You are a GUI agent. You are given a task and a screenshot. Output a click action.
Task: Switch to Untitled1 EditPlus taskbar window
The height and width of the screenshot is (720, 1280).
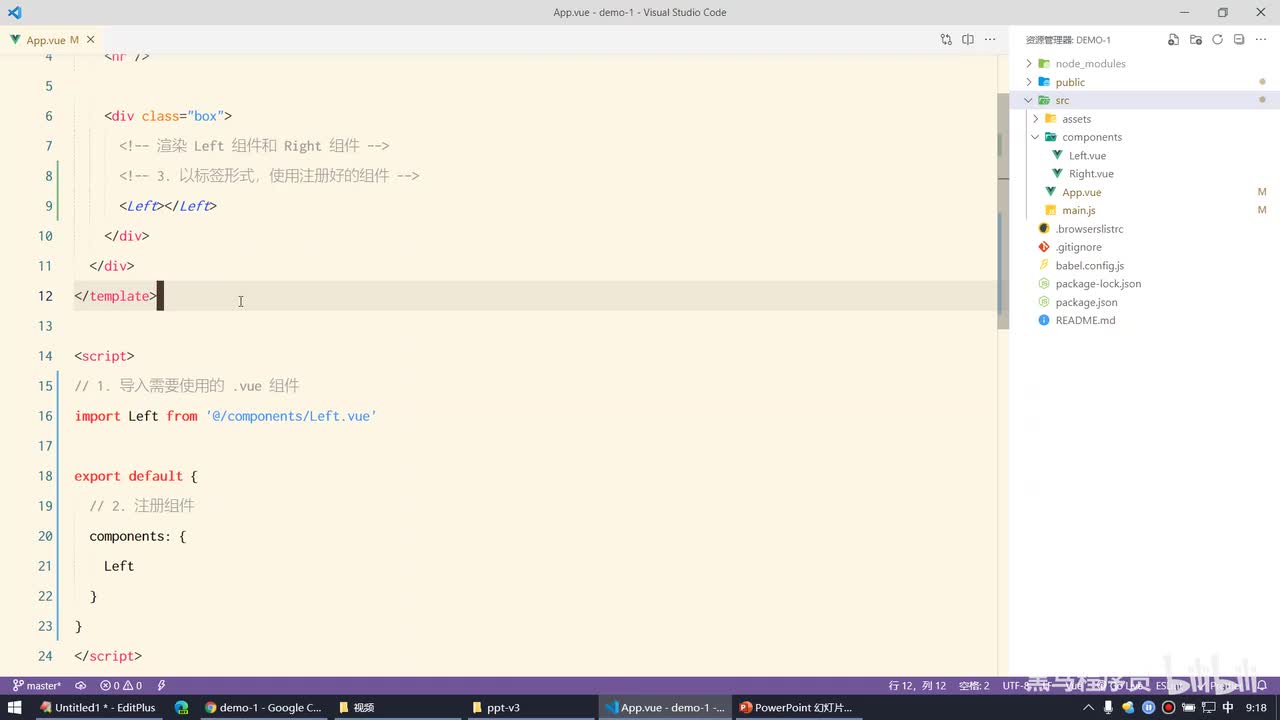[x=97, y=707]
